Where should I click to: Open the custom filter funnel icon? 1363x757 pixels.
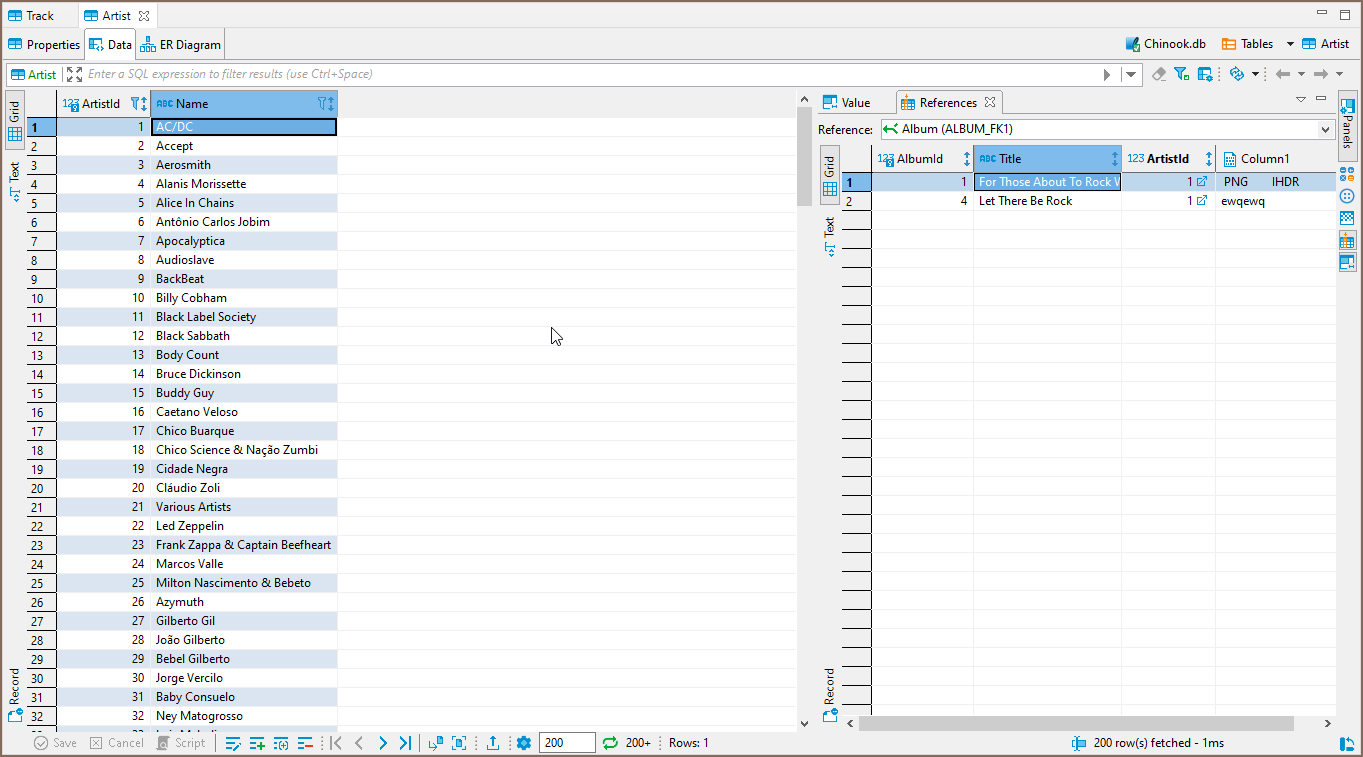(x=1181, y=74)
